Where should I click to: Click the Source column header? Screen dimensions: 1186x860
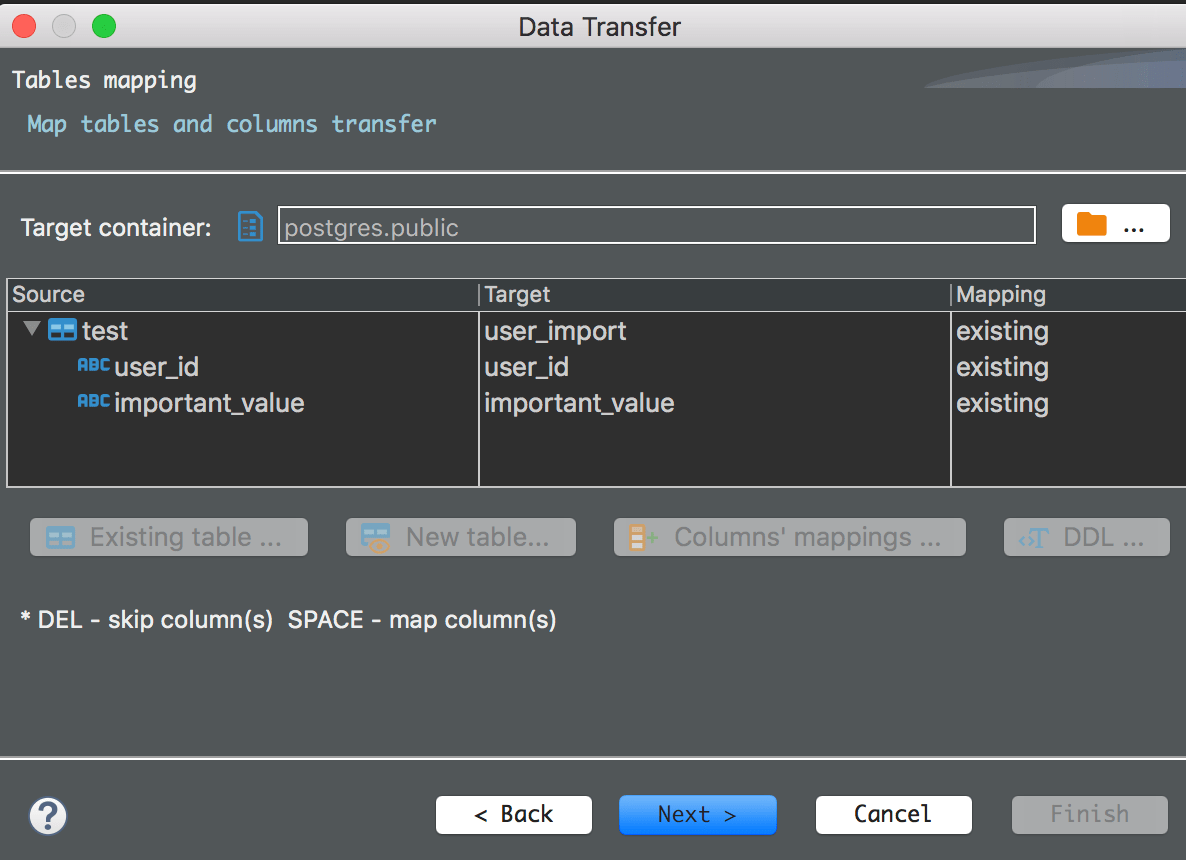pos(243,295)
